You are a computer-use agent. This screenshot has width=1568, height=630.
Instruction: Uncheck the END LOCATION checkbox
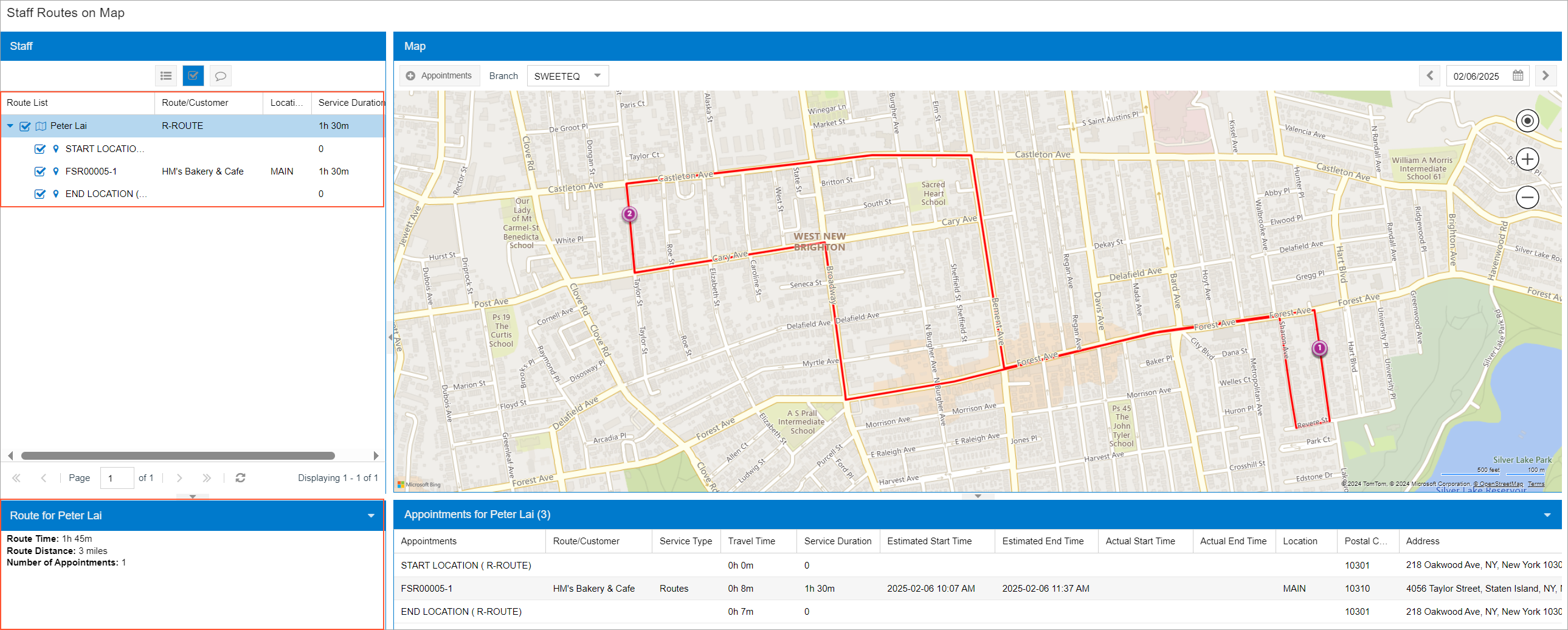click(40, 194)
